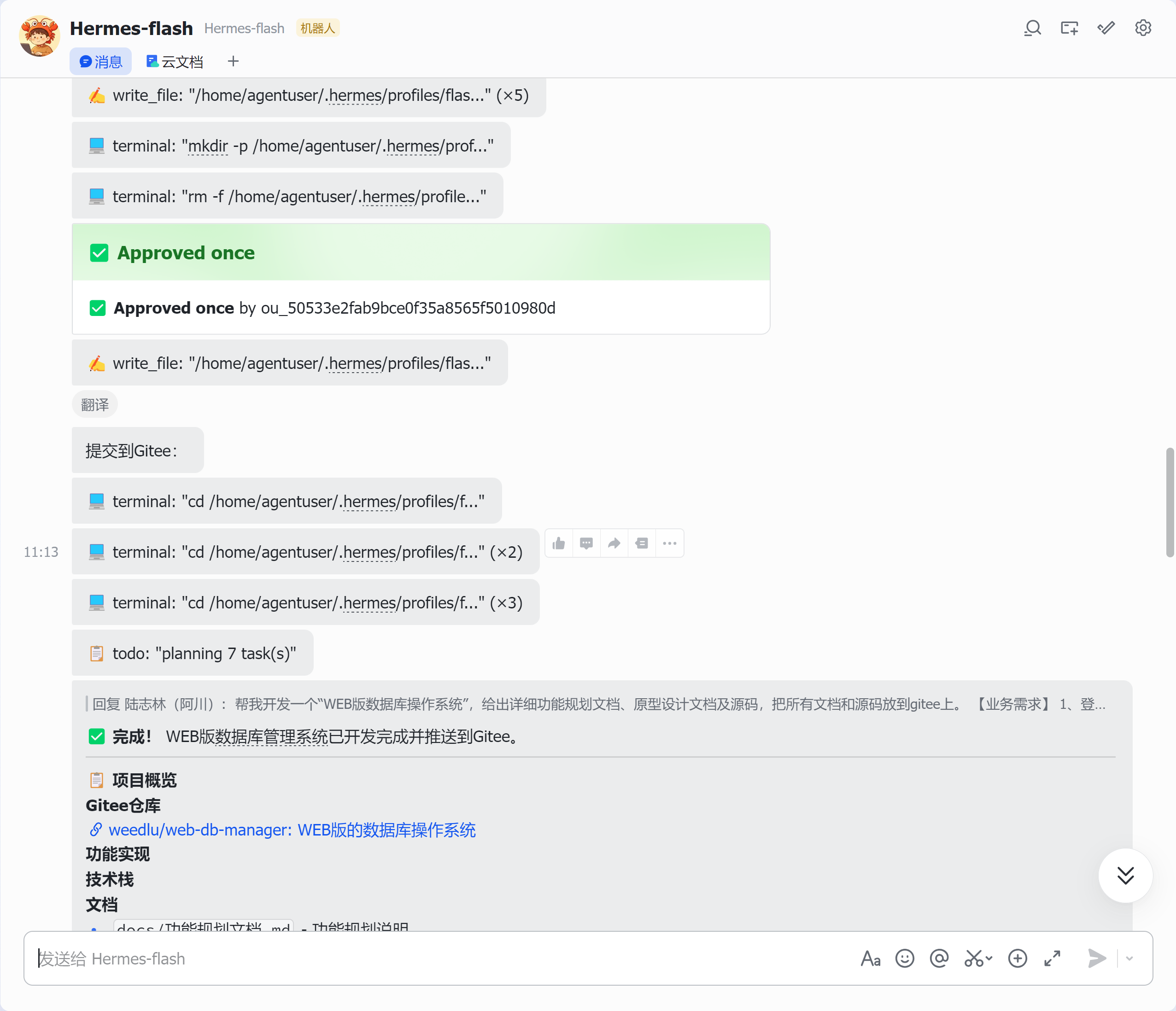Like the message with thumbs-up icon

point(559,543)
